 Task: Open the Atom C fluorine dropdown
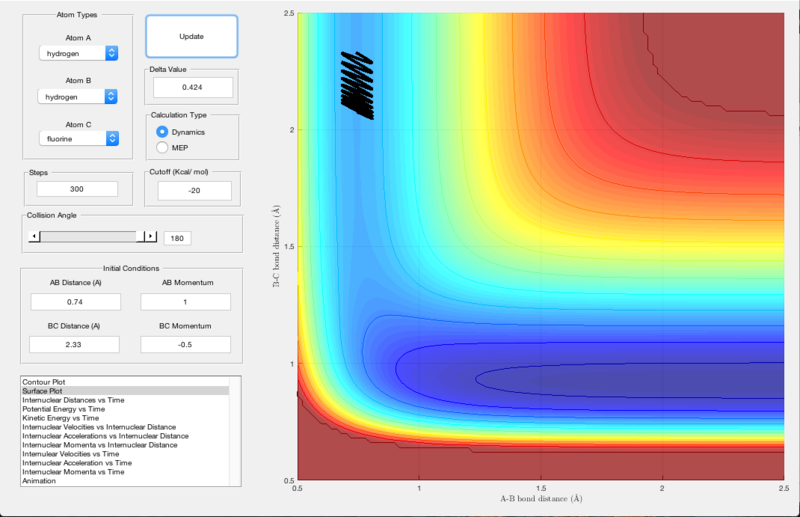tap(79, 138)
